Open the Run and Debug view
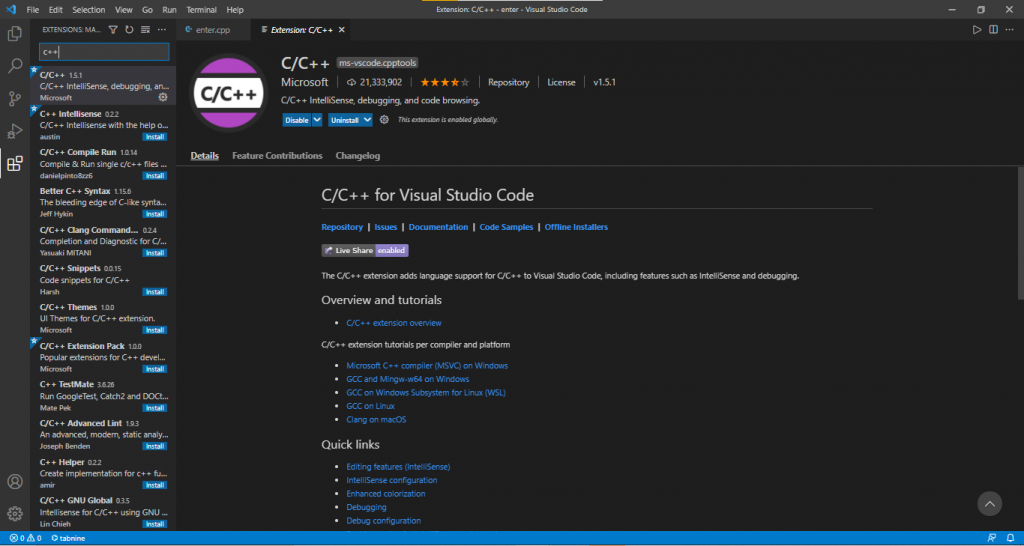Viewport: 1024px width, 546px height. click(14, 131)
